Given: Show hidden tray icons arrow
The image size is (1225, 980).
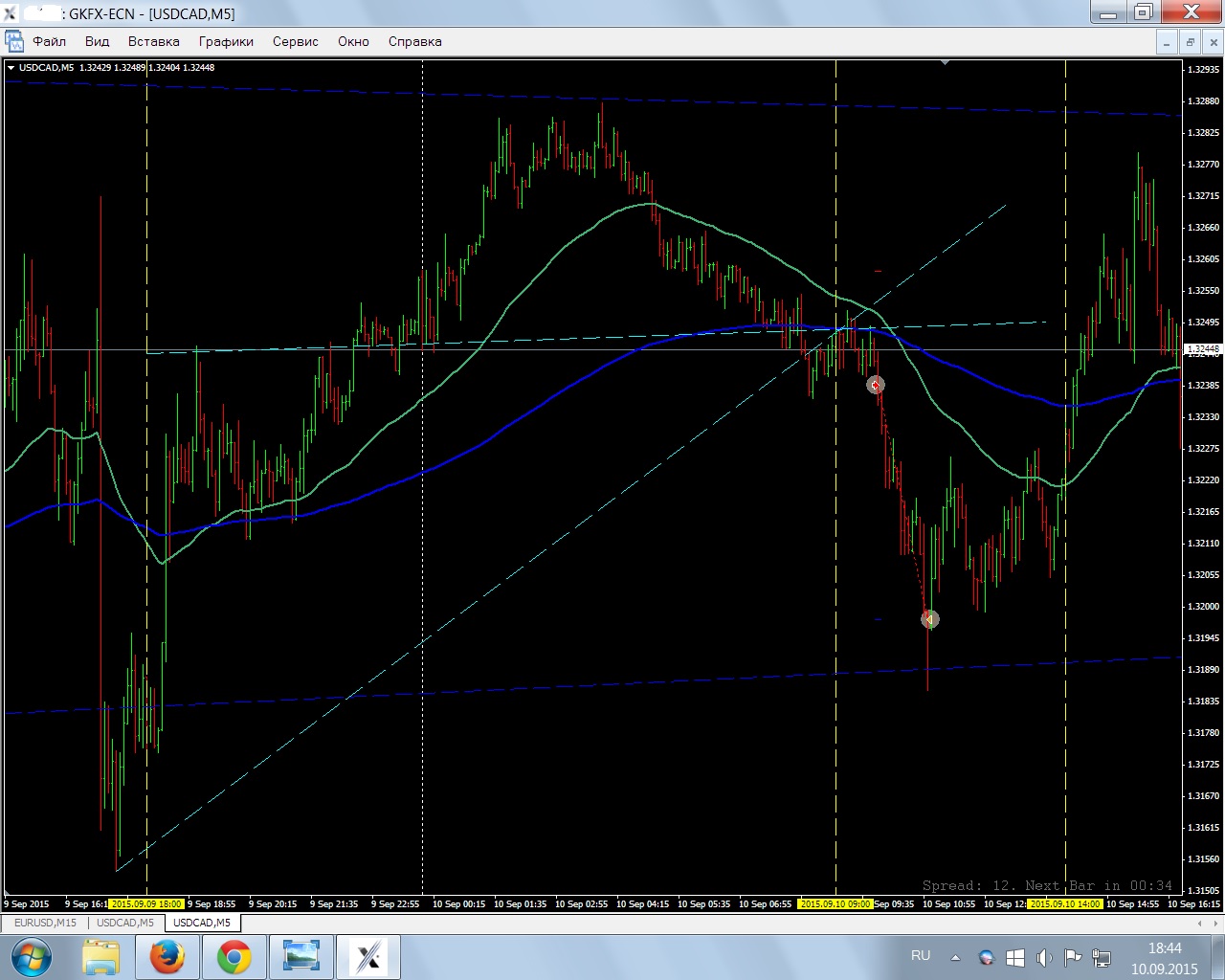Looking at the screenshot, I should point(955,957).
